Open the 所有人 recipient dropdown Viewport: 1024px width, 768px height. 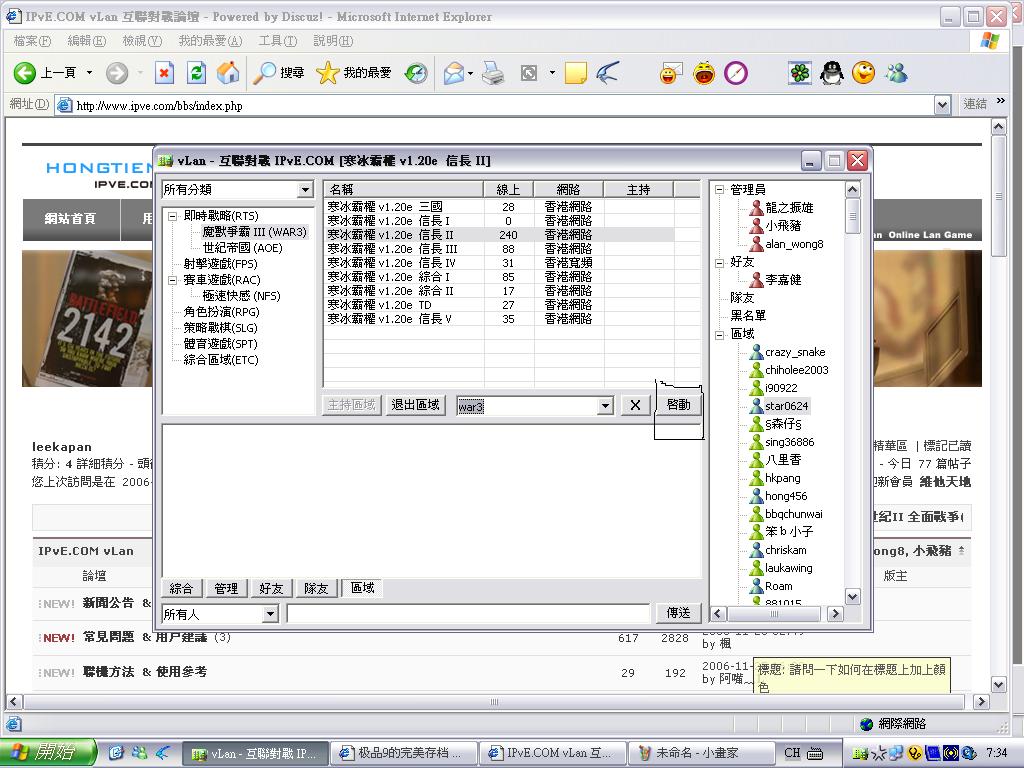(x=269, y=614)
